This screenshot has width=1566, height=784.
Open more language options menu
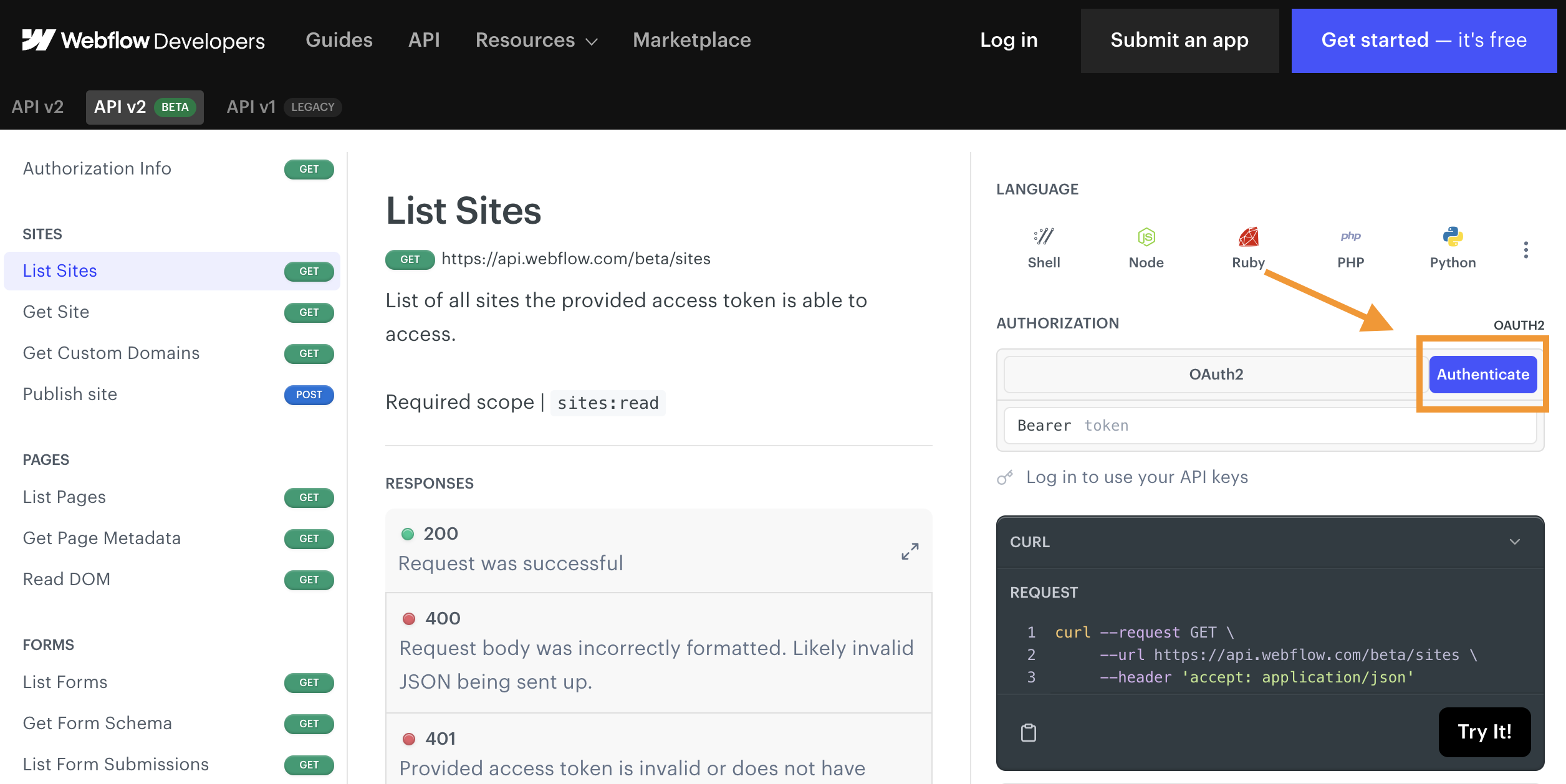click(1525, 249)
